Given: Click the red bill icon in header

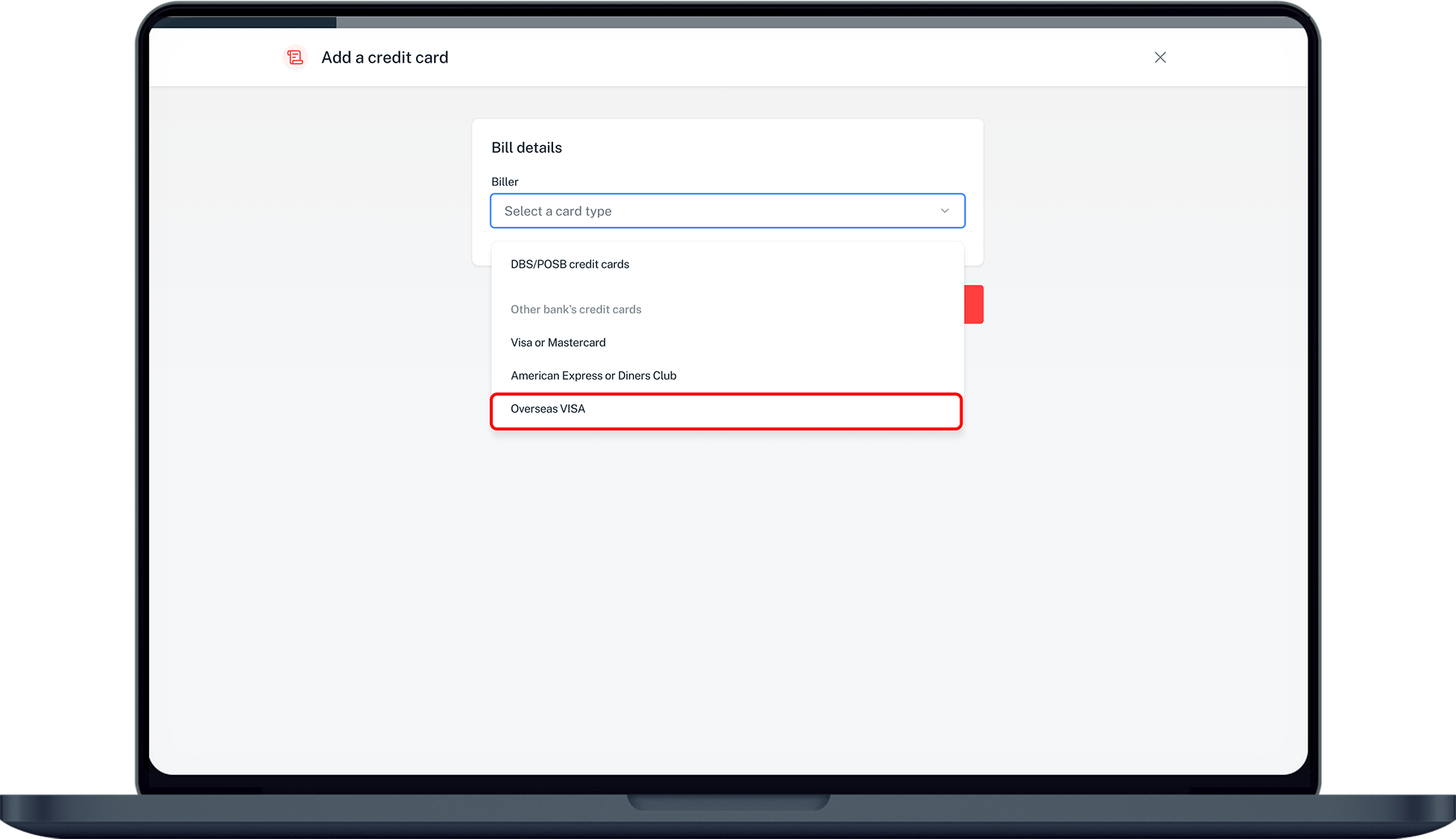Looking at the screenshot, I should [295, 57].
